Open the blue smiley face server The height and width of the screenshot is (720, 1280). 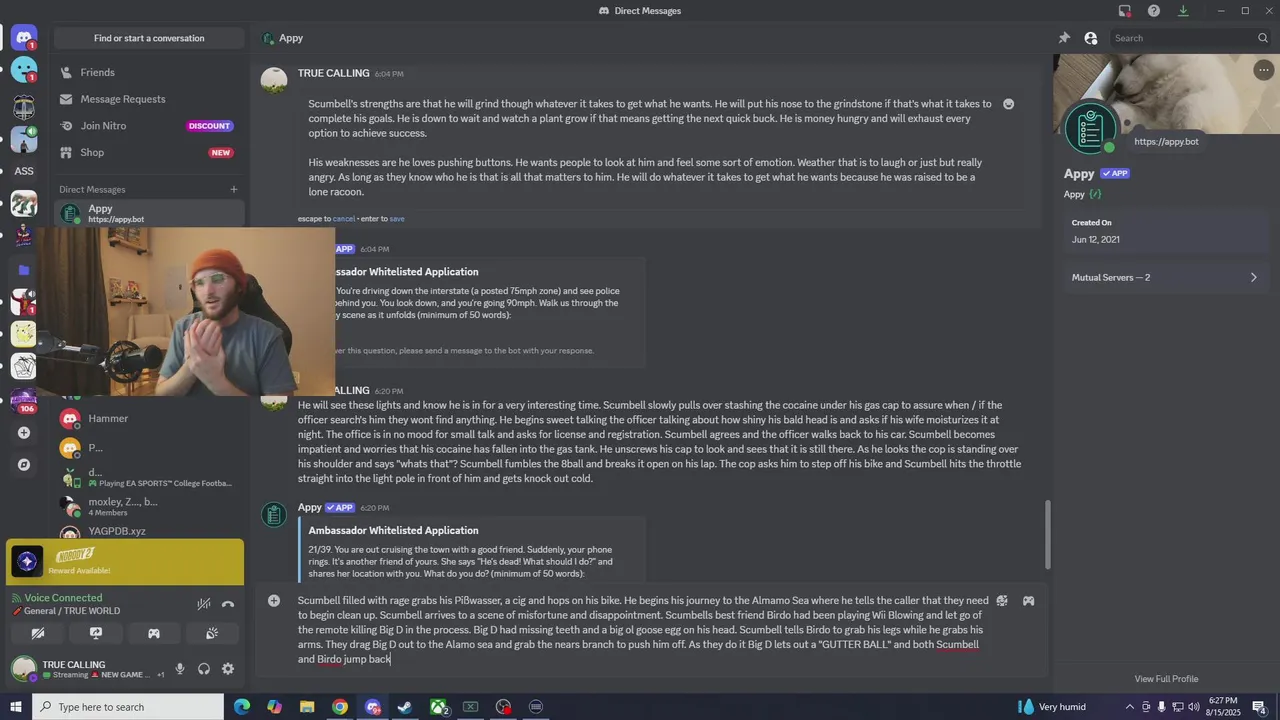24,70
